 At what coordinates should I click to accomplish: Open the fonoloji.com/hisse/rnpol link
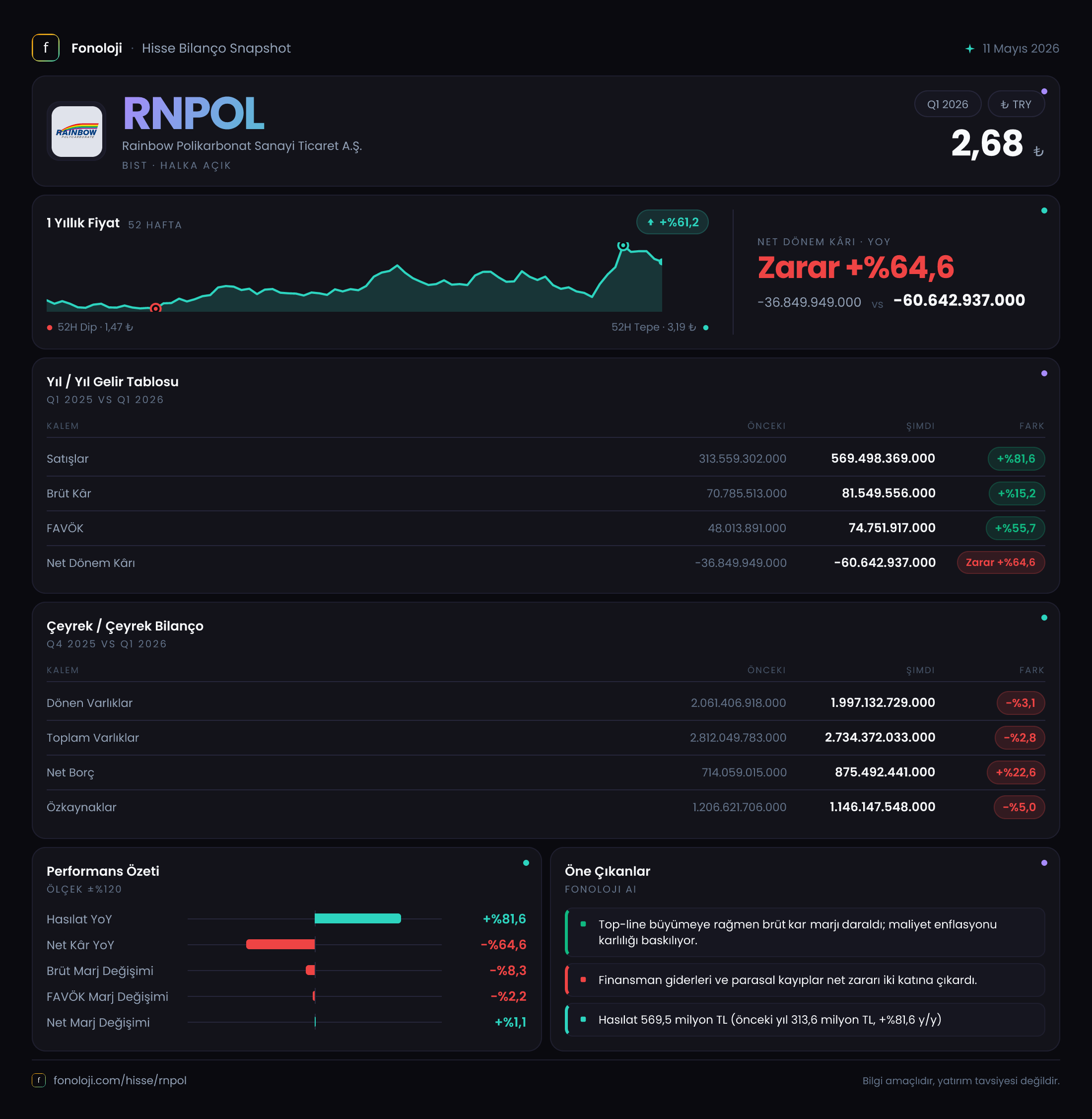[x=120, y=1081]
